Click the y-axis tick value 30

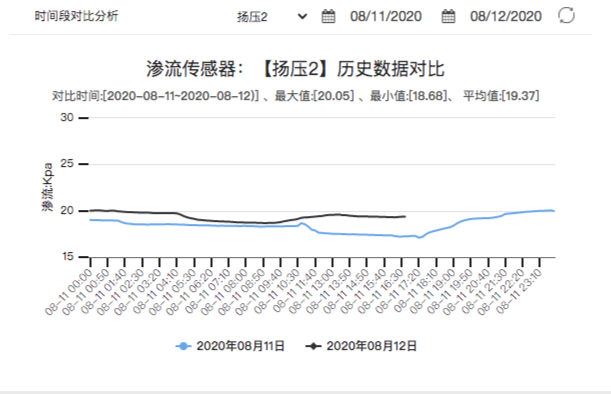click(x=67, y=117)
